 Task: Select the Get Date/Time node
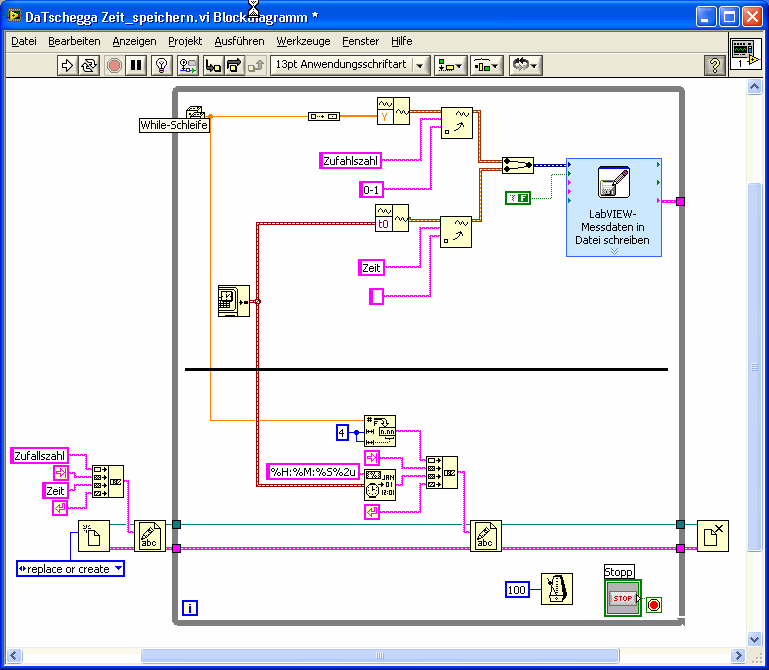233,301
